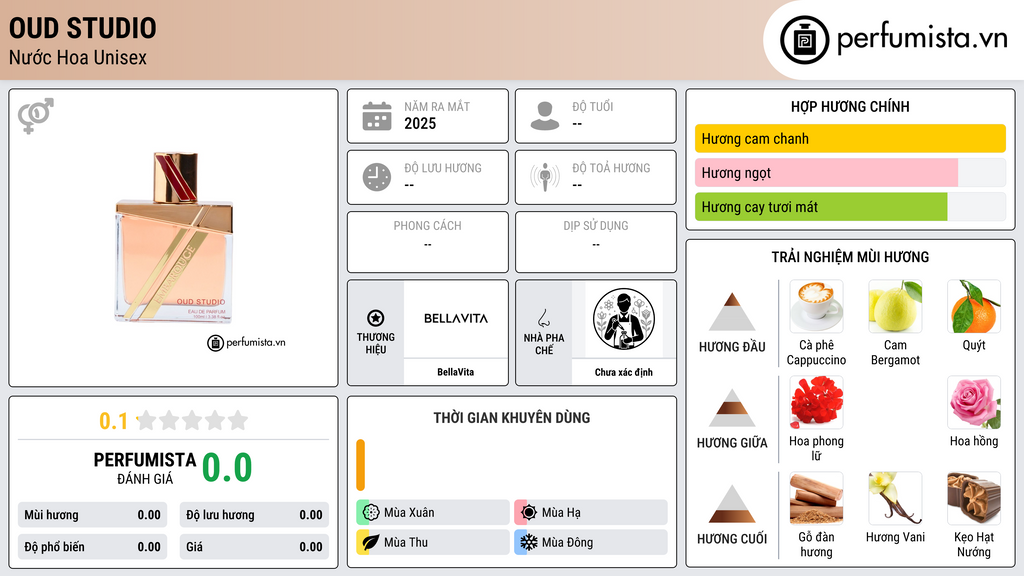Click the Oud Studio perfume bottle image
This screenshot has width=1024, height=576.
(174, 237)
